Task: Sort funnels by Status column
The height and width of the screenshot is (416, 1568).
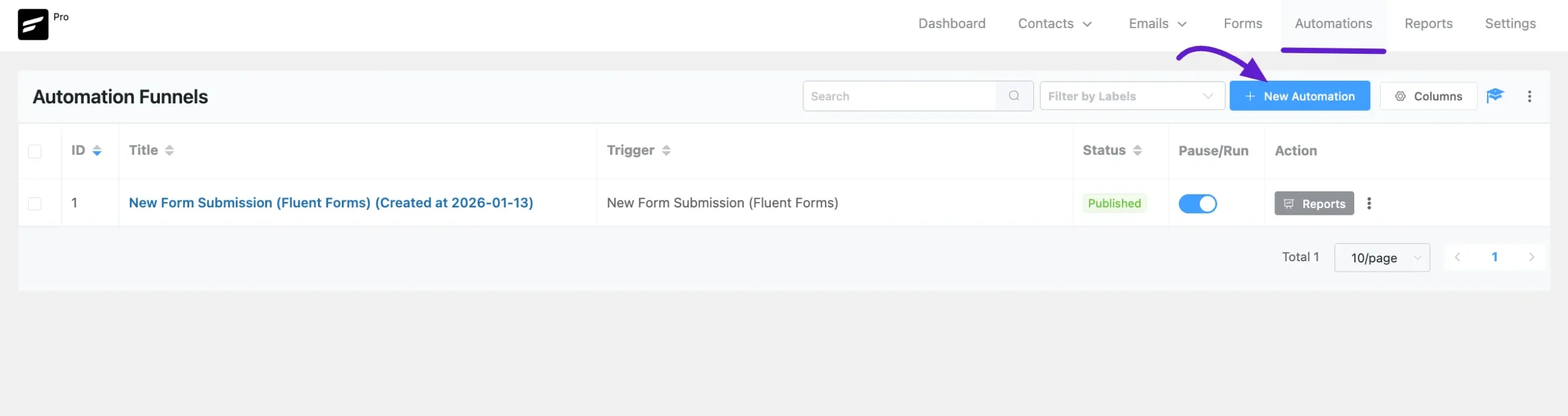Action: pos(1137,150)
